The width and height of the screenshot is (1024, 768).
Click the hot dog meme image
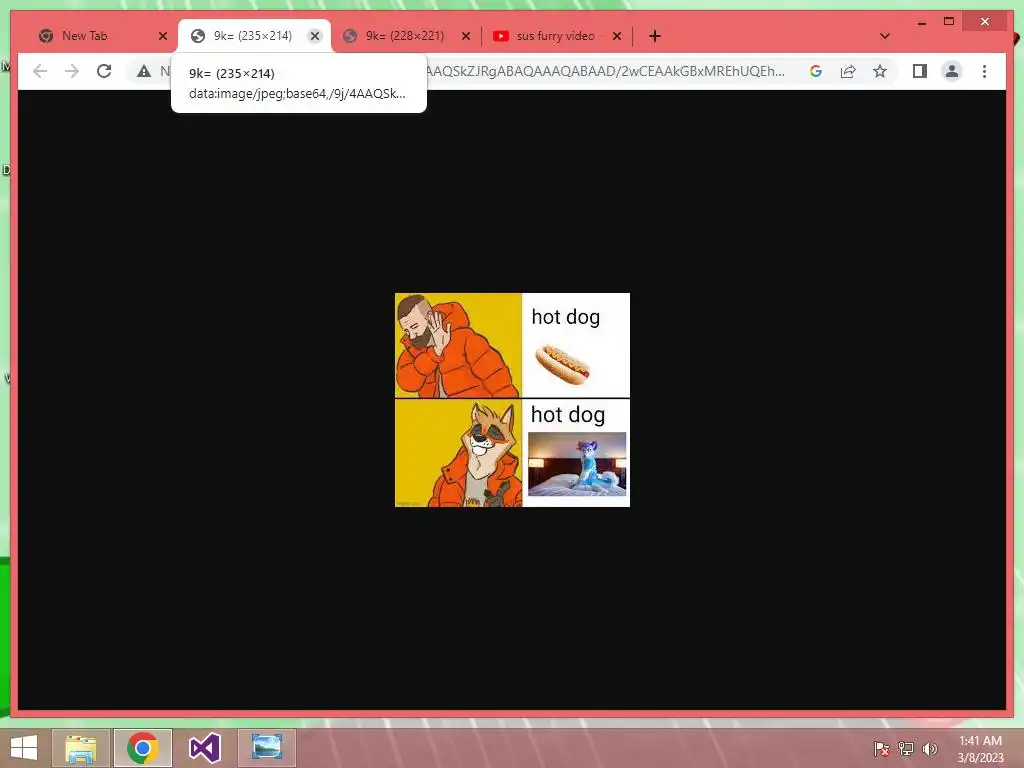click(512, 400)
